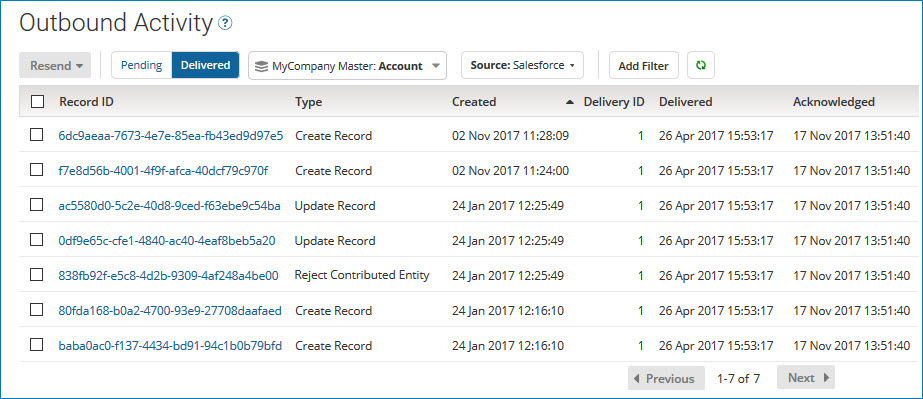923x399 pixels.
Task: Open the Outbound Activity help icon
Action: click(x=225, y=23)
